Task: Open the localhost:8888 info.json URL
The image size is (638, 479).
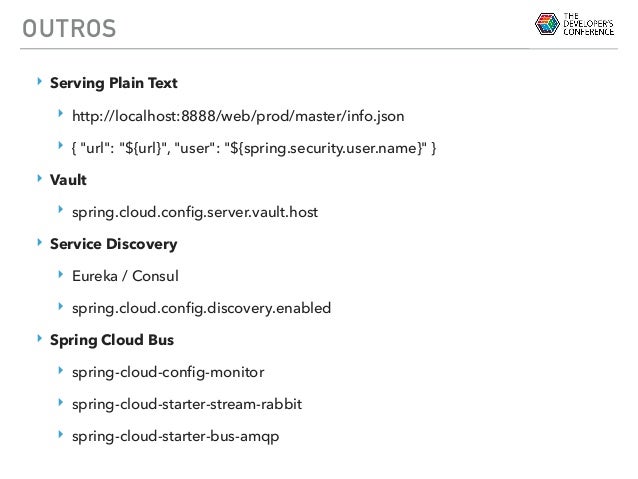Action: (238, 116)
